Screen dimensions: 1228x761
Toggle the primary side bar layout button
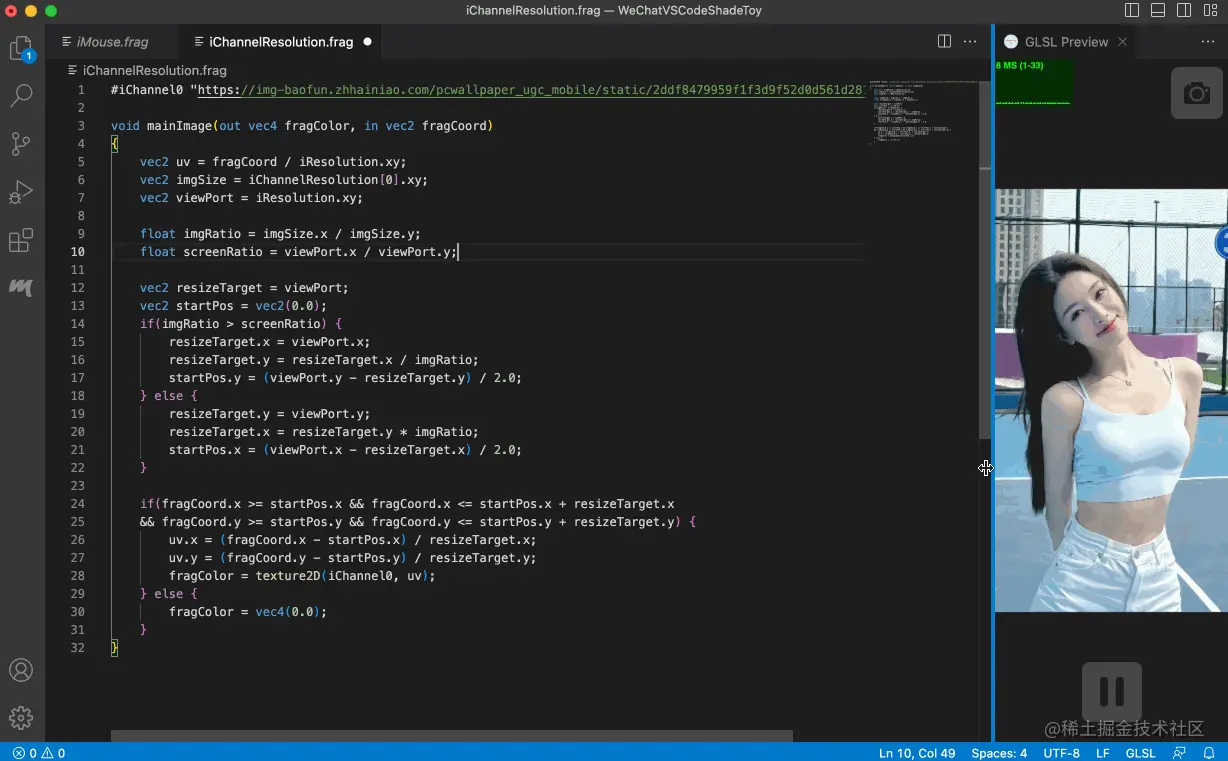(1132, 10)
